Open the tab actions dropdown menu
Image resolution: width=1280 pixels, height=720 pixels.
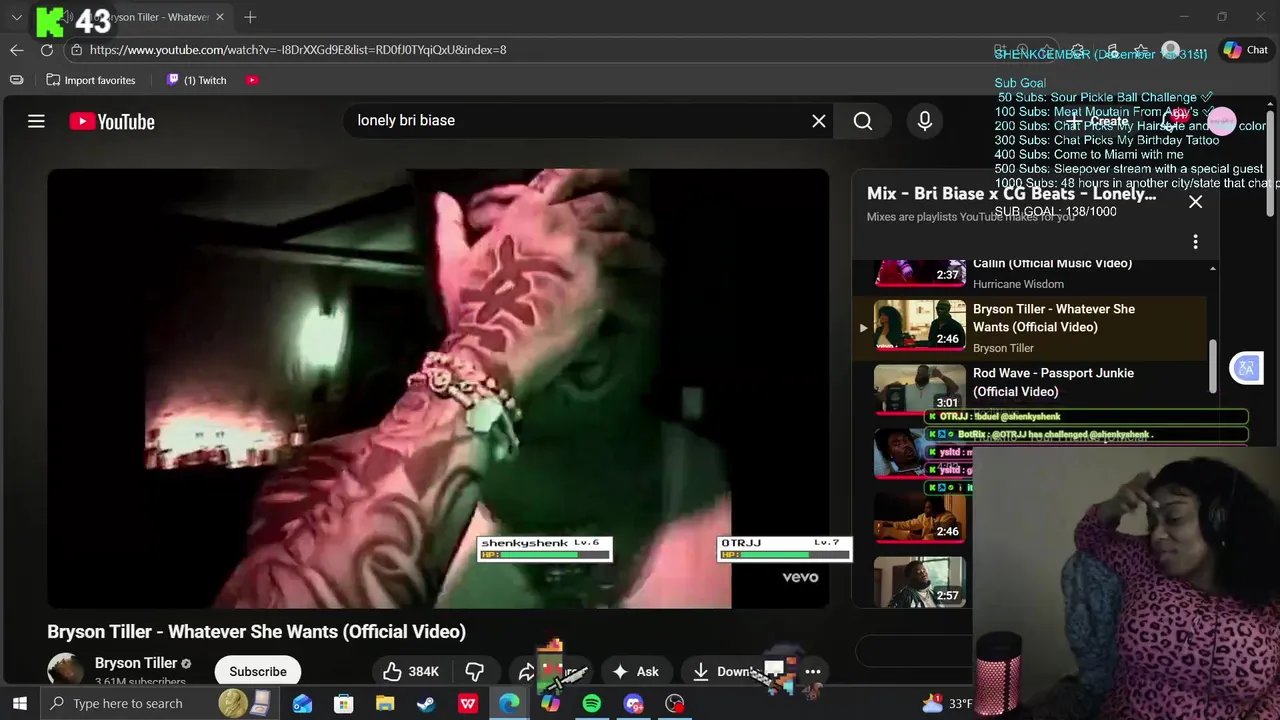[x=16, y=17]
